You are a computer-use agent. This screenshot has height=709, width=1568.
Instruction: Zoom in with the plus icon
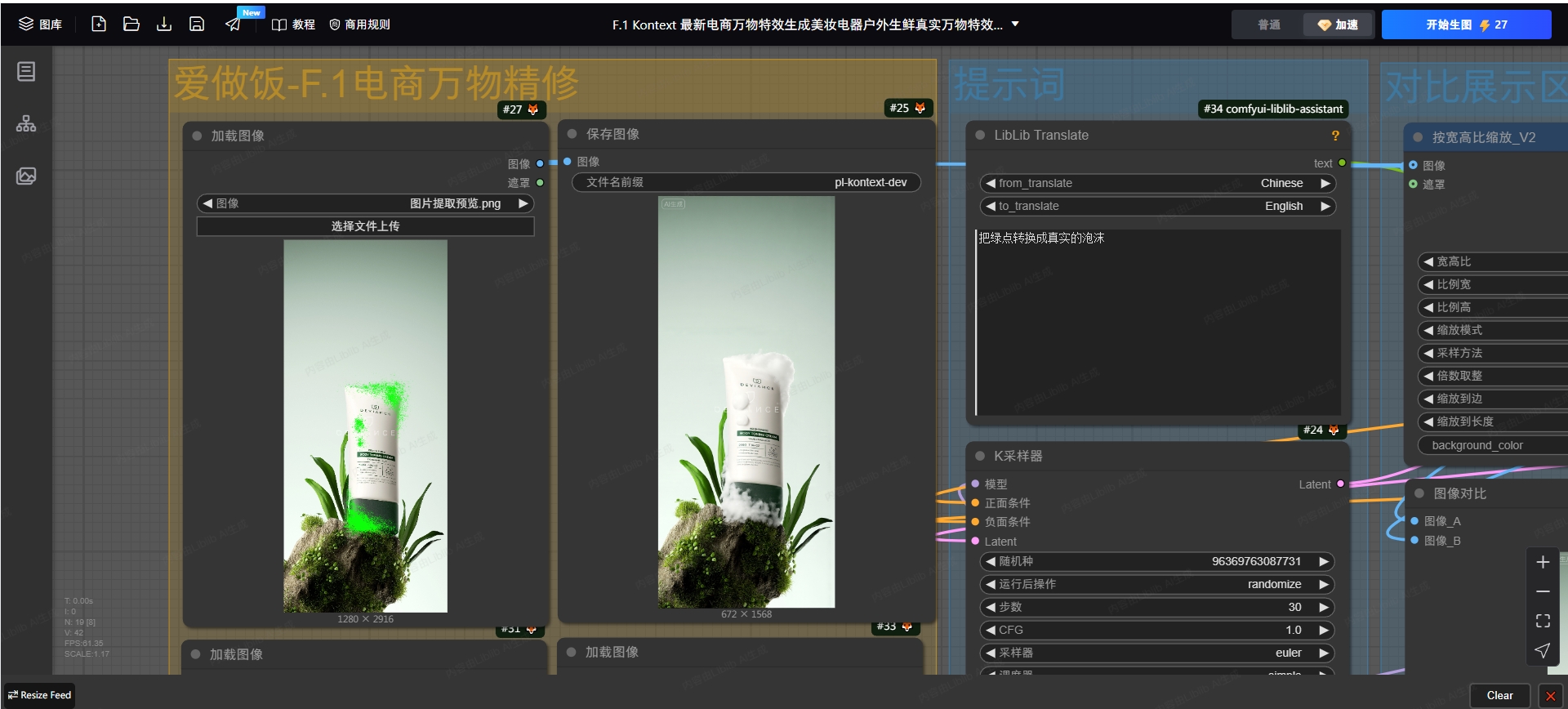point(1543,562)
